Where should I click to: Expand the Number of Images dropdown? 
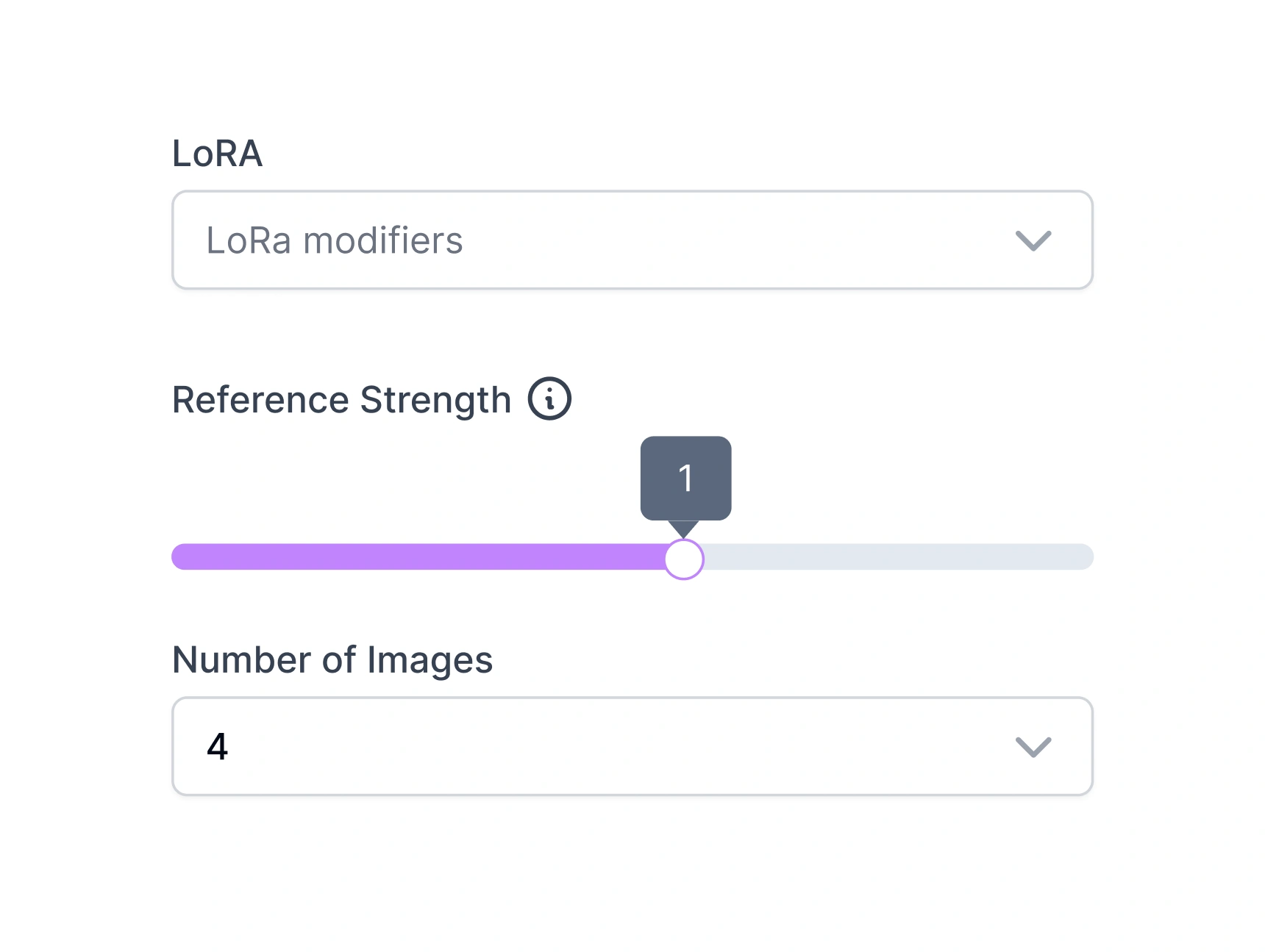pos(632,747)
